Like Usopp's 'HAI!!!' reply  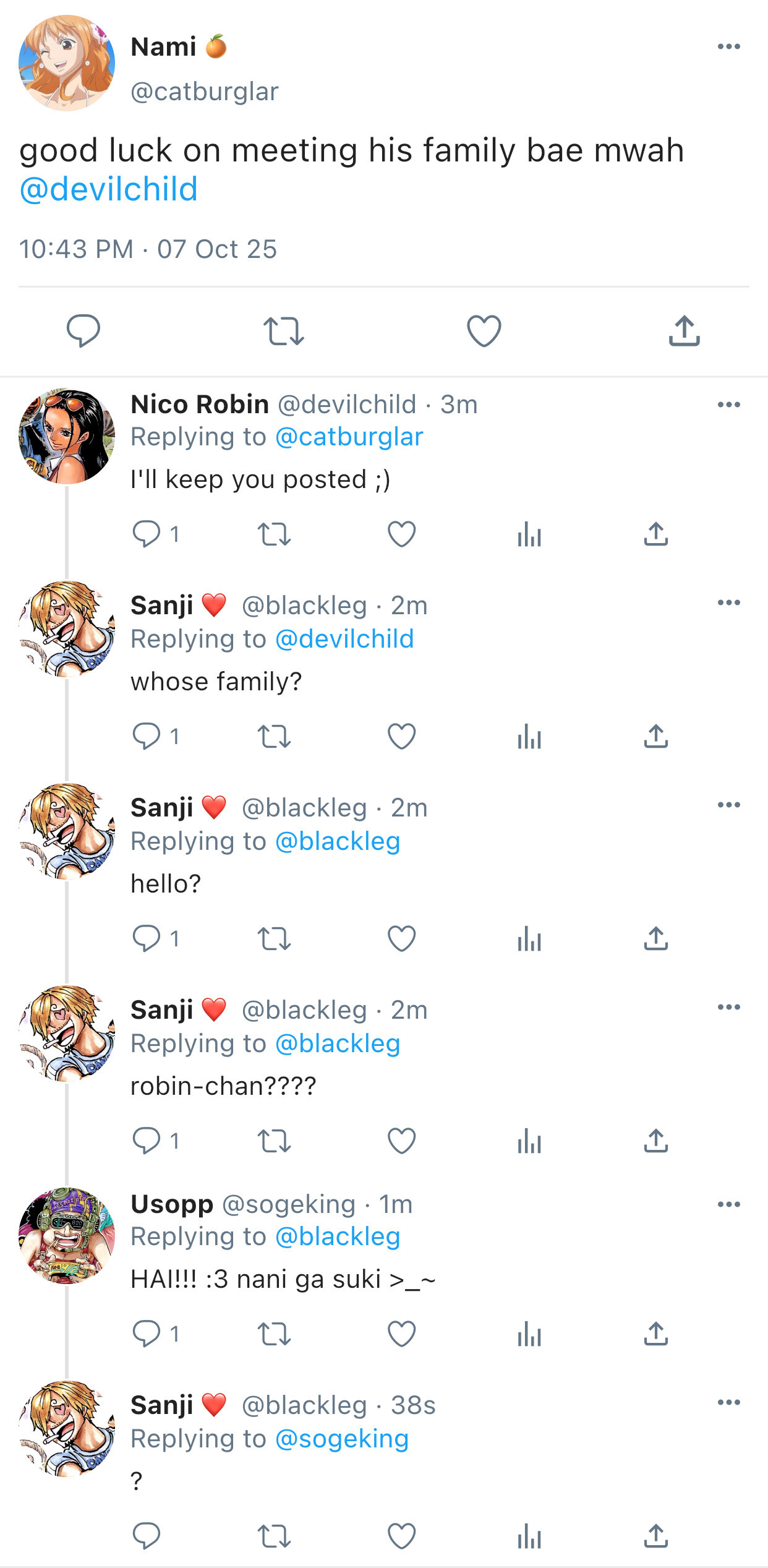[401, 1334]
